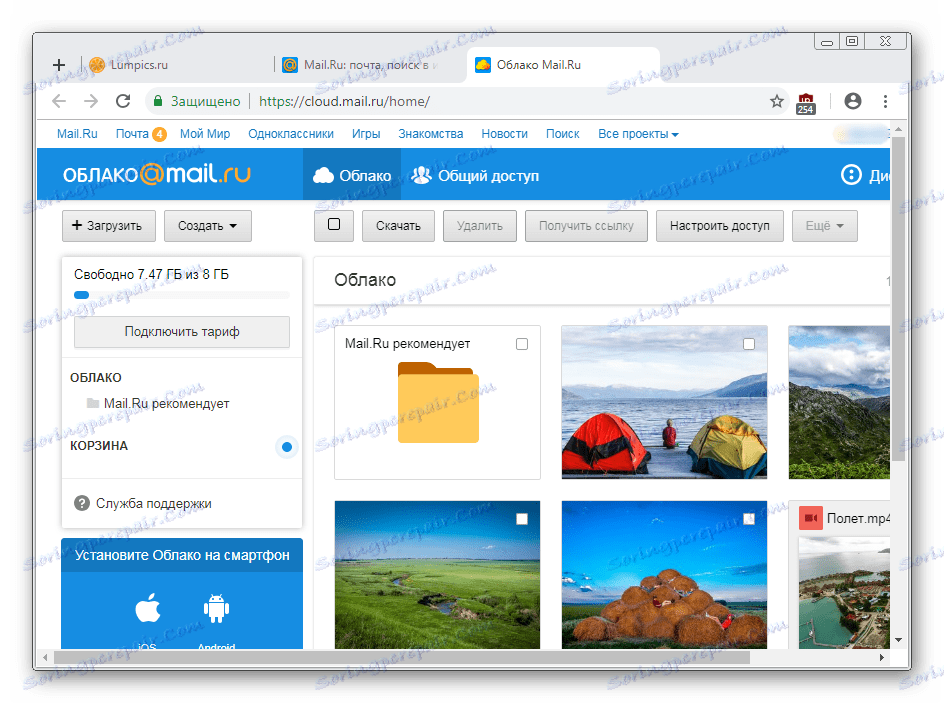Check the green meadow photo checkbox

point(522,519)
